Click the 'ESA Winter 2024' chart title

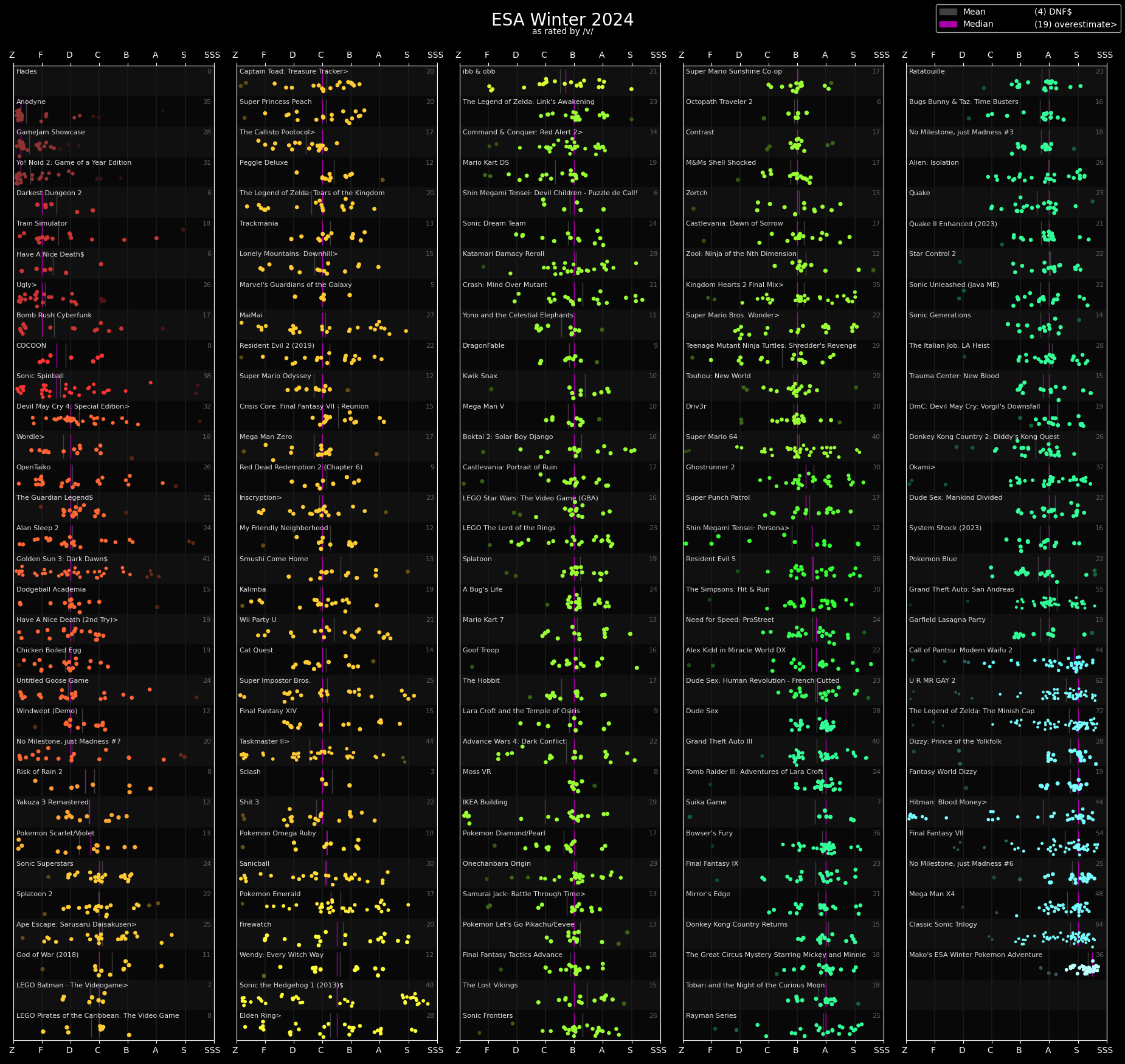pos(562,19)
